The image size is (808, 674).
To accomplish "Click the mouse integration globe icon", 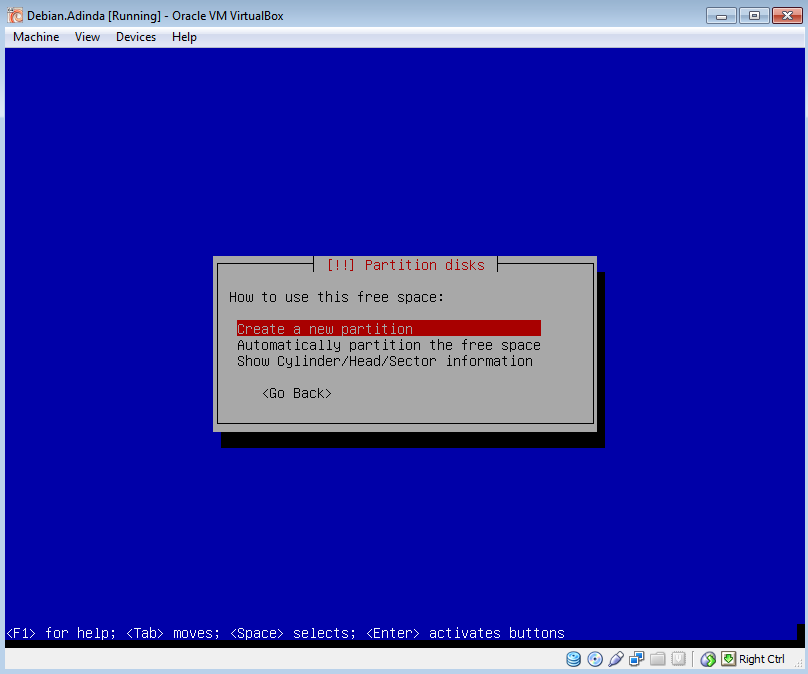I will pos(708,659).
